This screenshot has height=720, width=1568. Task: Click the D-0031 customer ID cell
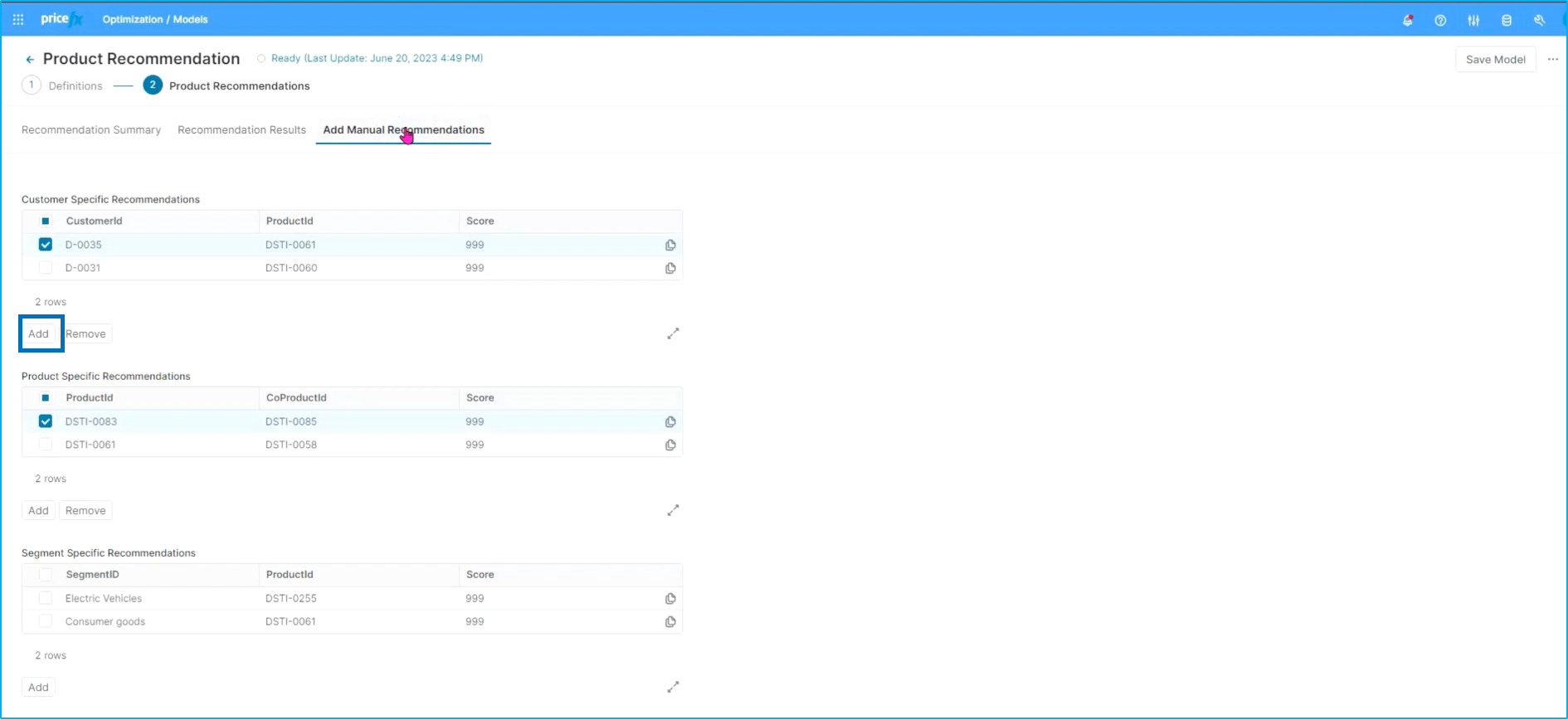(x=83, y=268)
